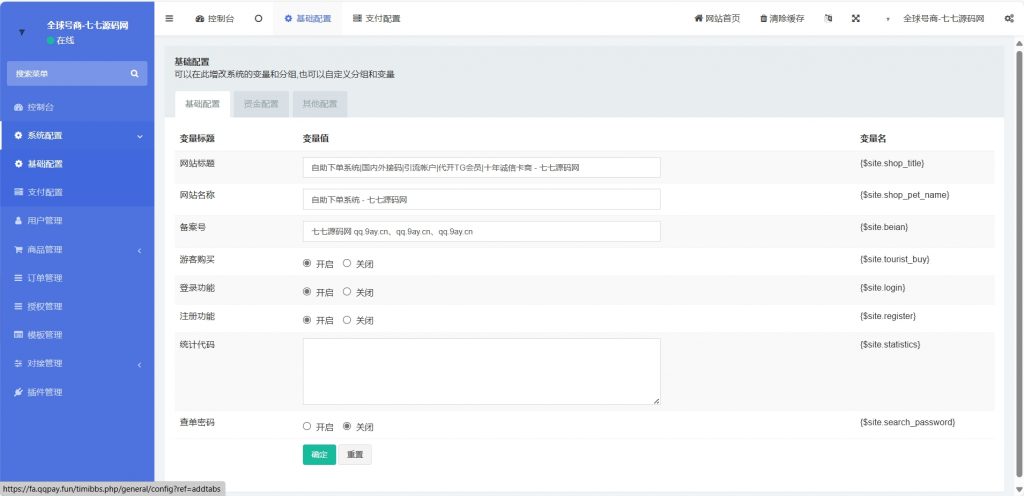Click the 搜索菜单 search box
Viewport: 1024px width, 496px height.
pos(77,74)
